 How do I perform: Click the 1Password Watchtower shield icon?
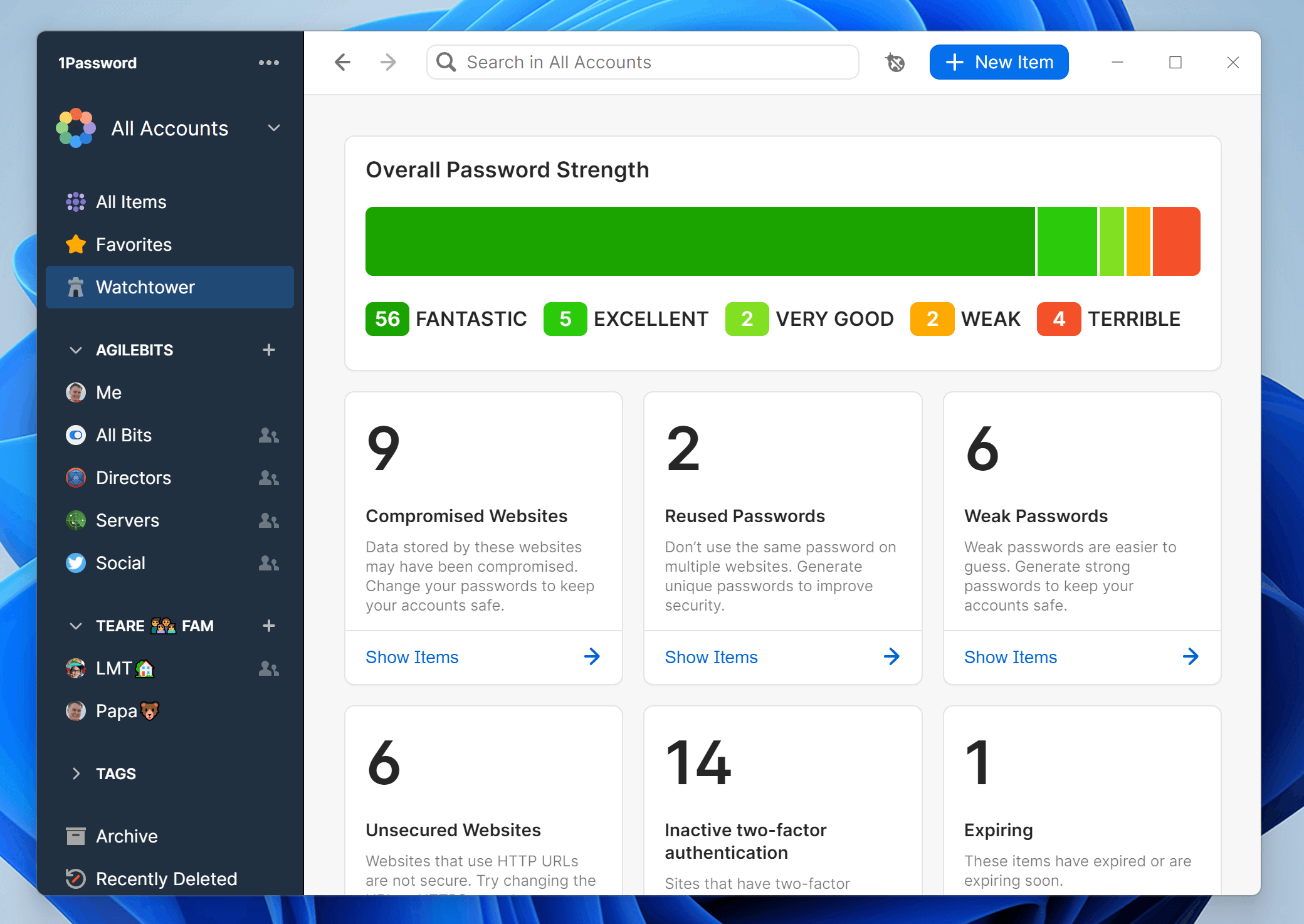tap(76, 287)
